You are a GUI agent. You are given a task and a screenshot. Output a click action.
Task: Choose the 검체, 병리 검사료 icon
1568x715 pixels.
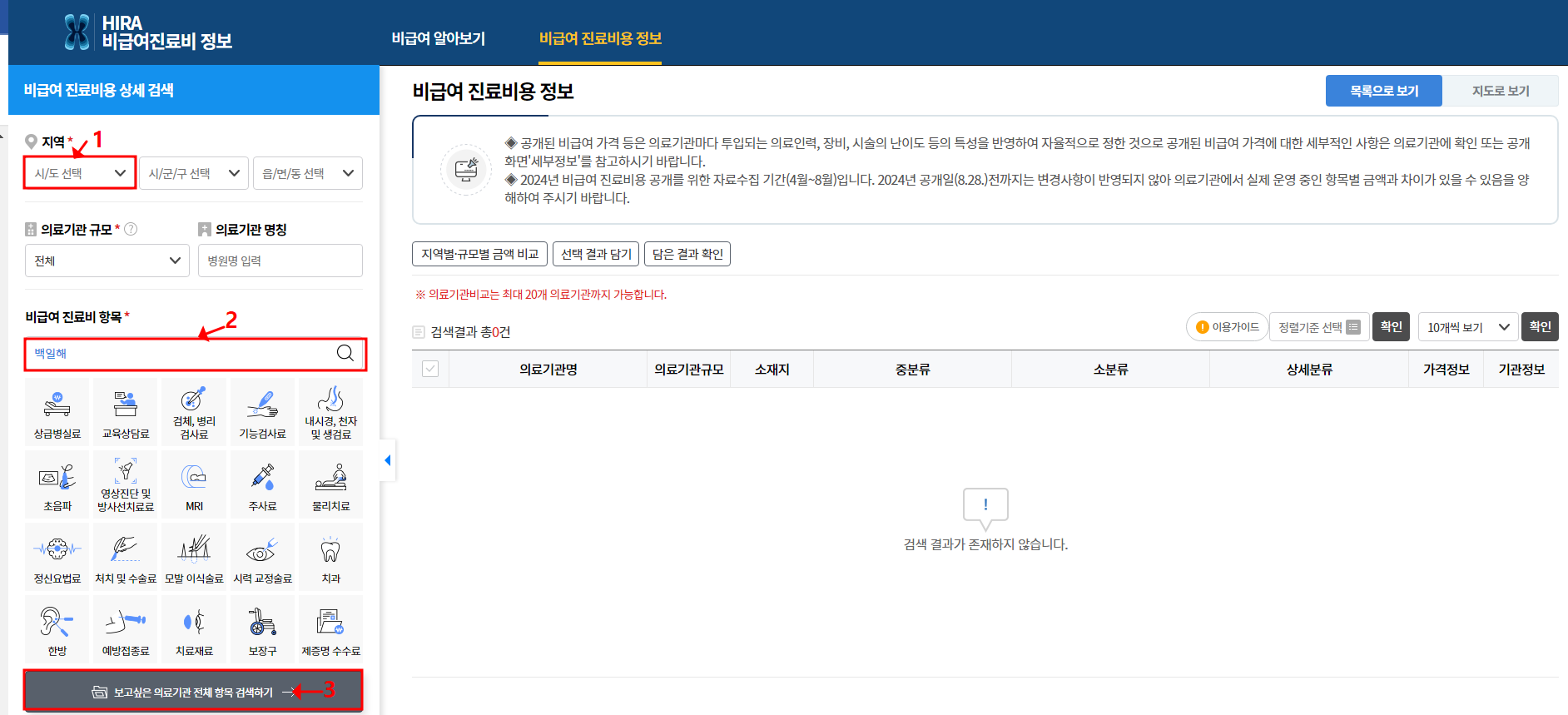(x=194, y=412)
